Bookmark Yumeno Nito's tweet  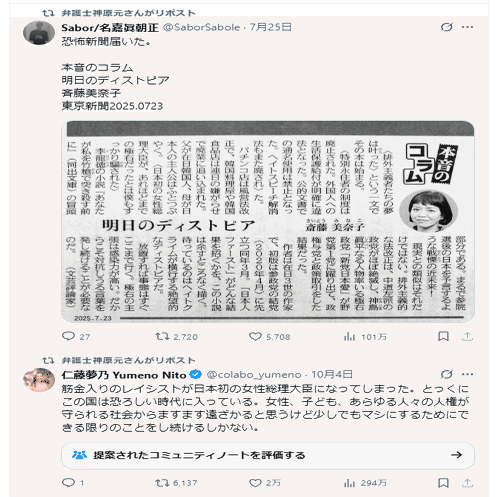(443, 483)
